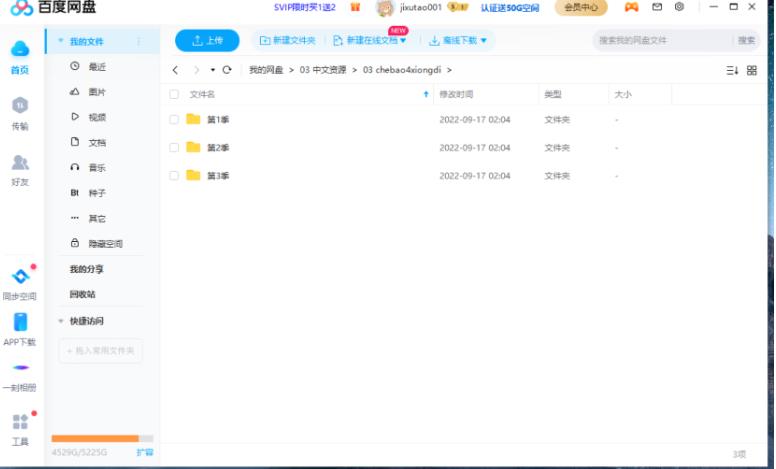Click the sort ascending arrow in 文件名 header
Image resolution: width=776 pixels, height=469 pixels.
(x=426, y=94)
